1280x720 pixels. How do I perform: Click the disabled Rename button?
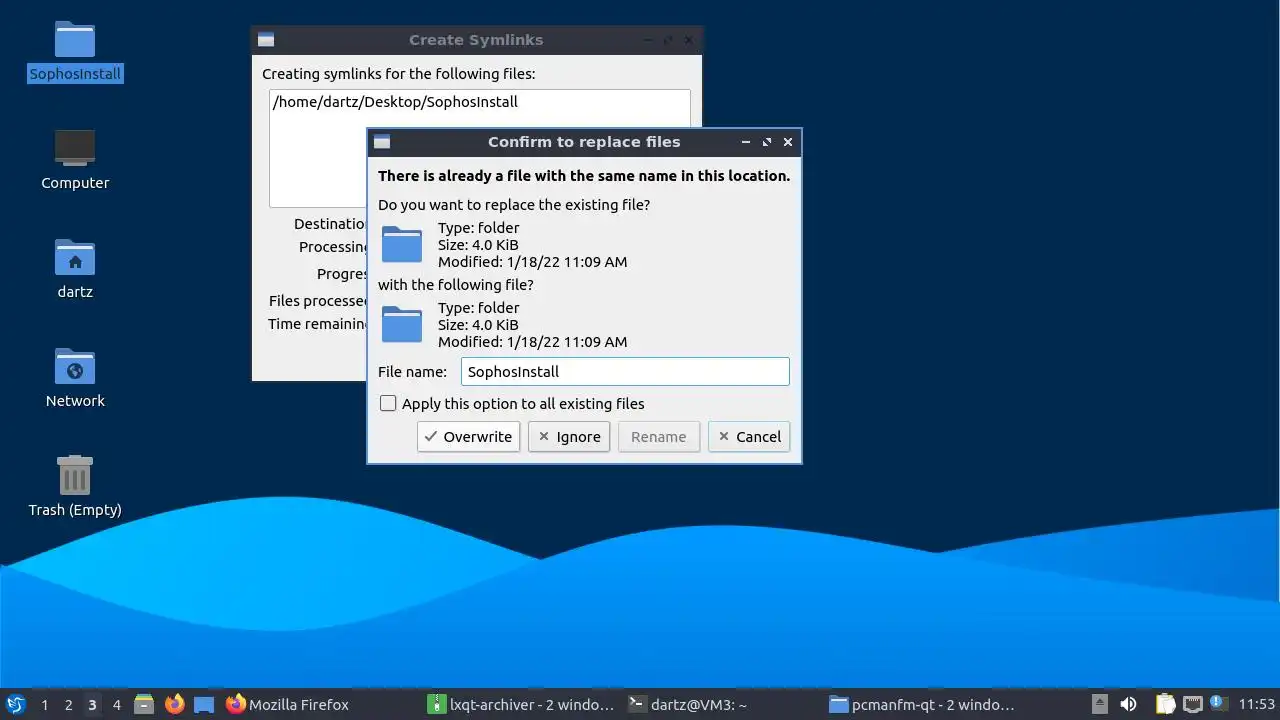coord(659,436)
